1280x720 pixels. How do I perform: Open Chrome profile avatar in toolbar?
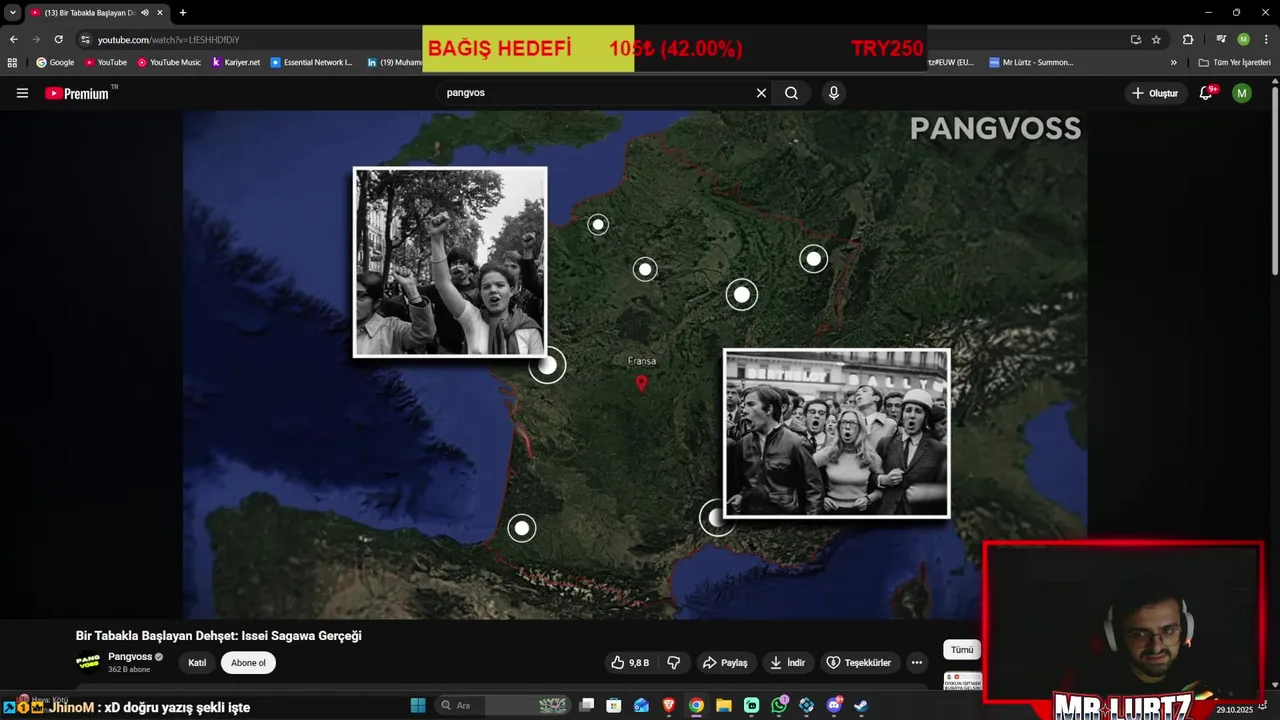[x=1243, y=39]
